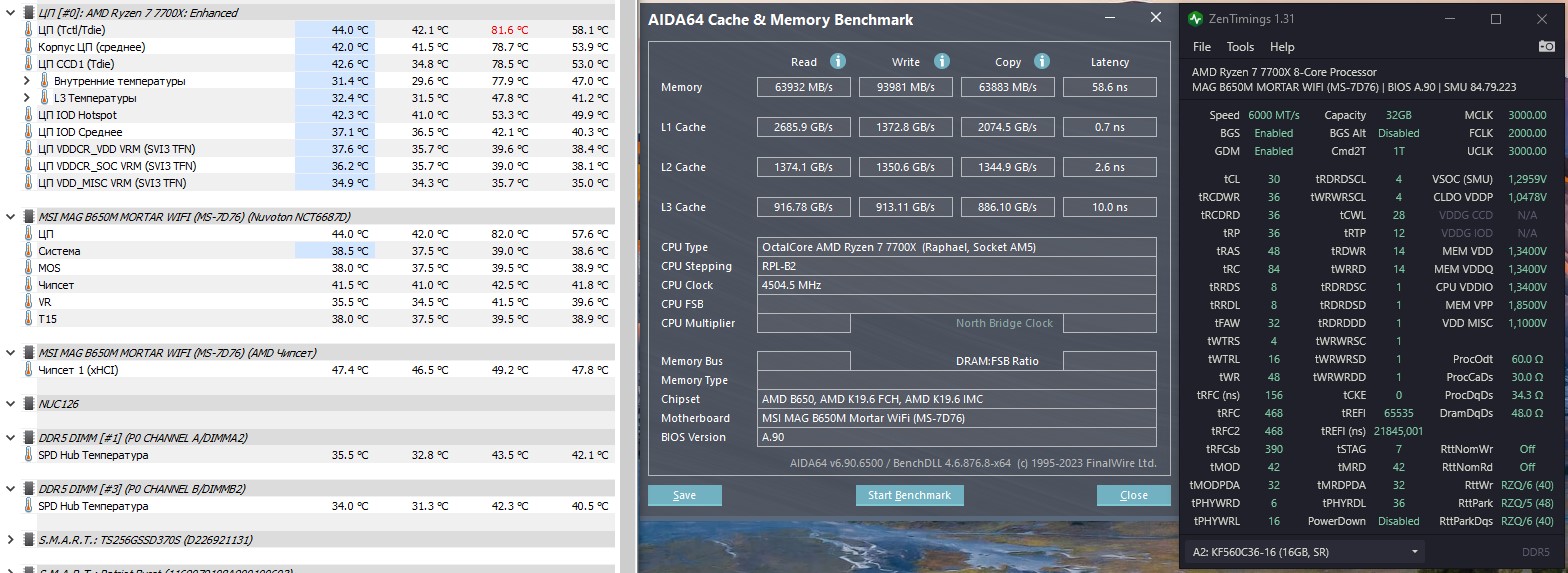This screenshot has width=1568, height=573.
Task: Open the File menu in ZenTimings
Action: 1202,47
